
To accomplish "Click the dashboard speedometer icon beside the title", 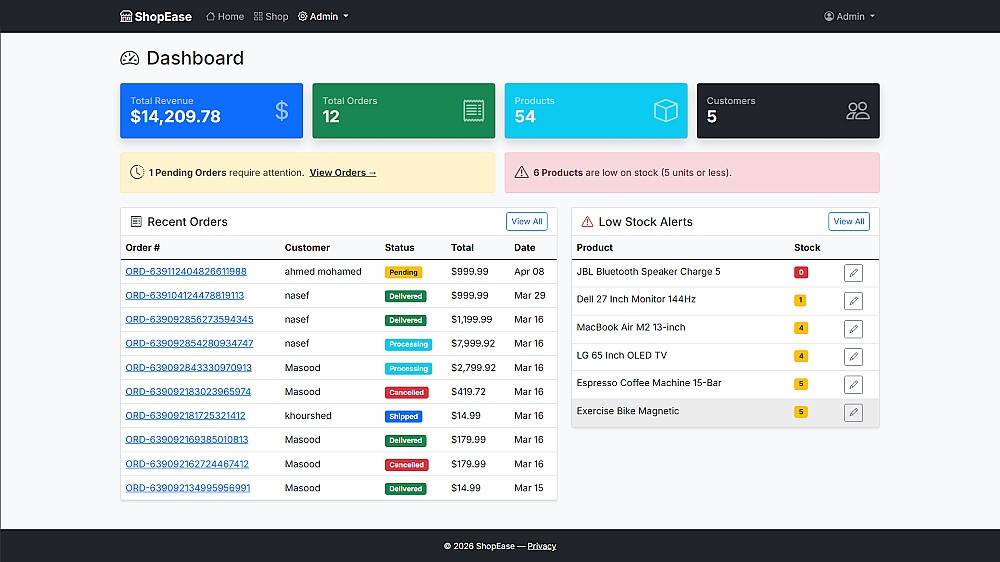I will 129,59.
